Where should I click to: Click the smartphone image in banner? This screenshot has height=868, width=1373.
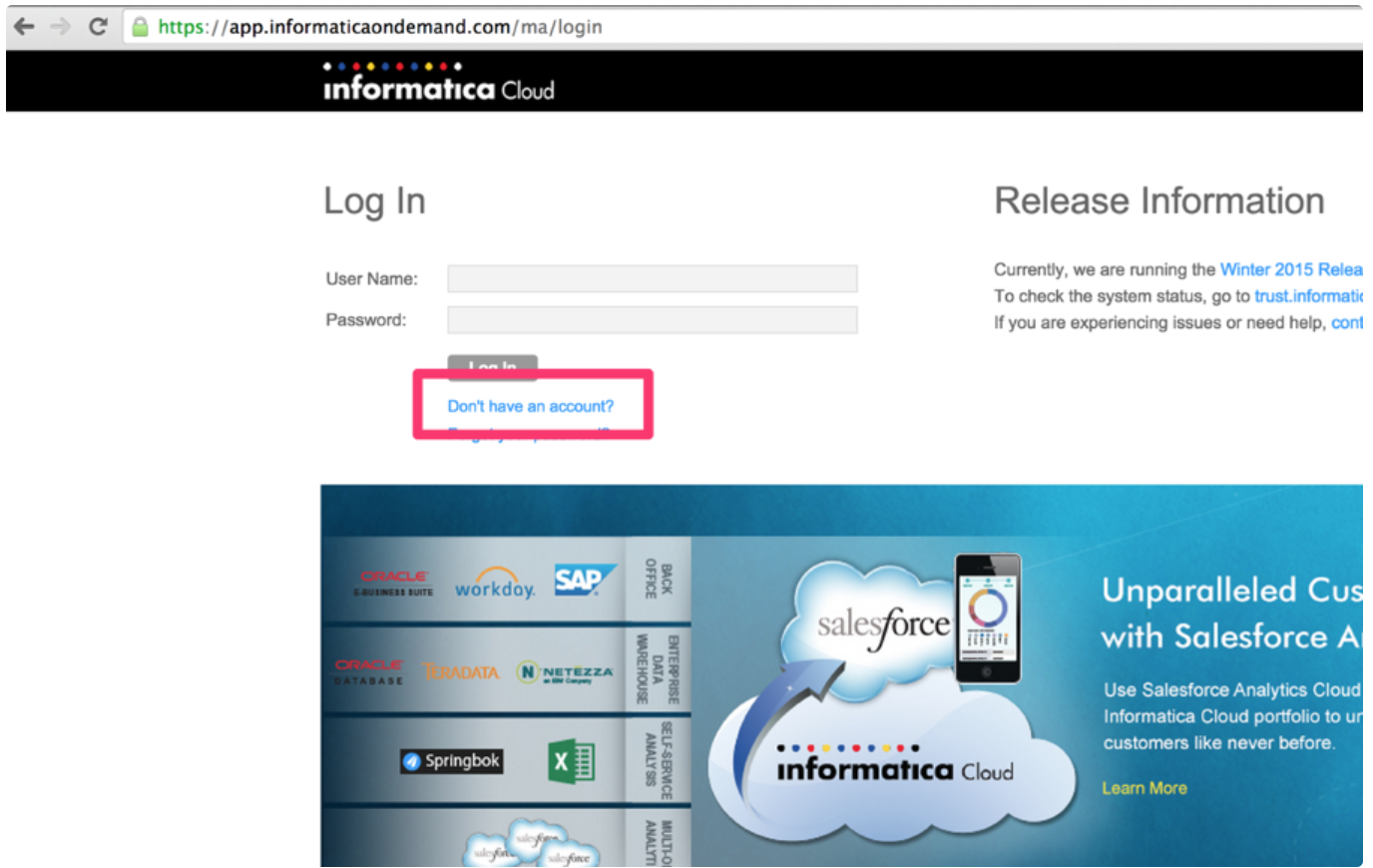(x=987, y=619)
